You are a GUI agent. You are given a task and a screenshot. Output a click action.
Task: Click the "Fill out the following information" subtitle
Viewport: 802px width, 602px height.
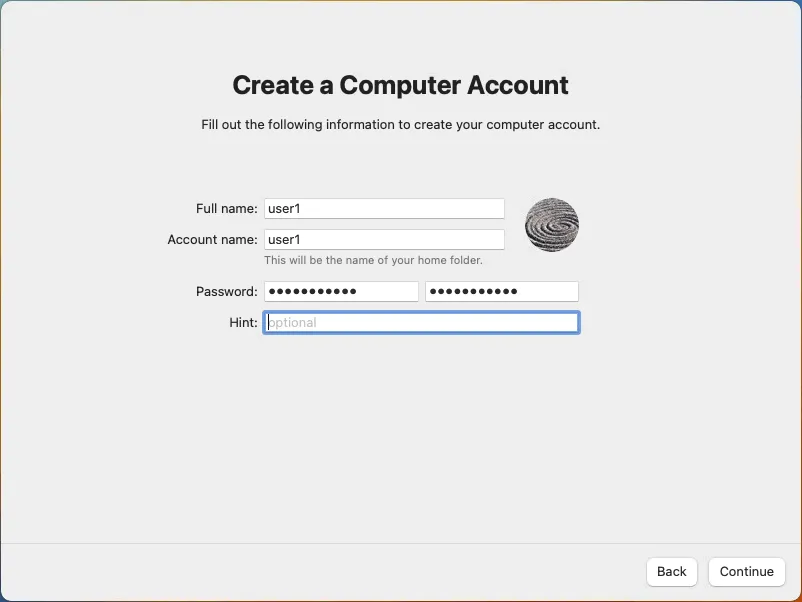[400, 125]
